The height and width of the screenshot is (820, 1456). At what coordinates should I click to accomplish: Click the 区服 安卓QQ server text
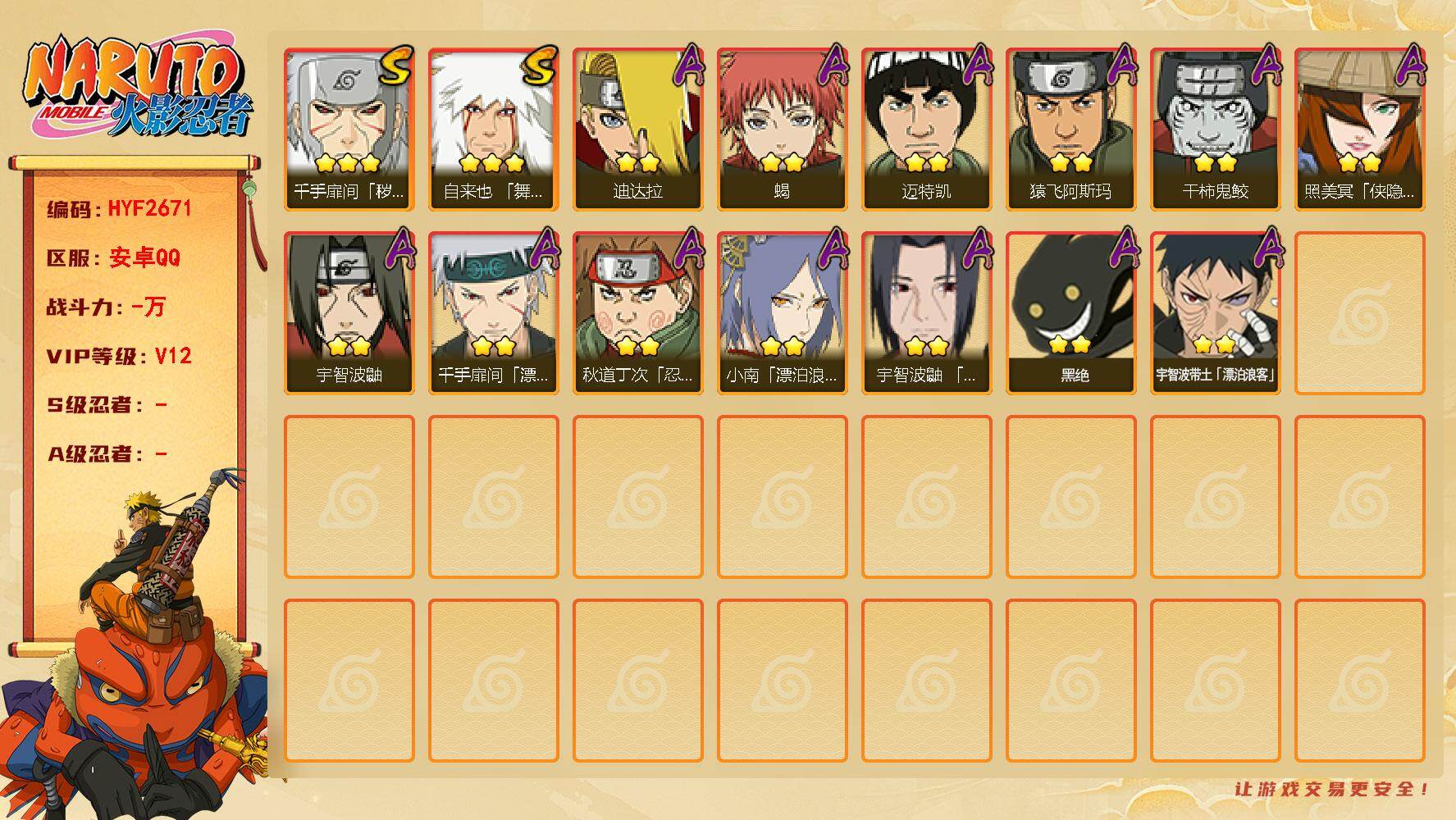pyautogui.click(x=113, y=257)
